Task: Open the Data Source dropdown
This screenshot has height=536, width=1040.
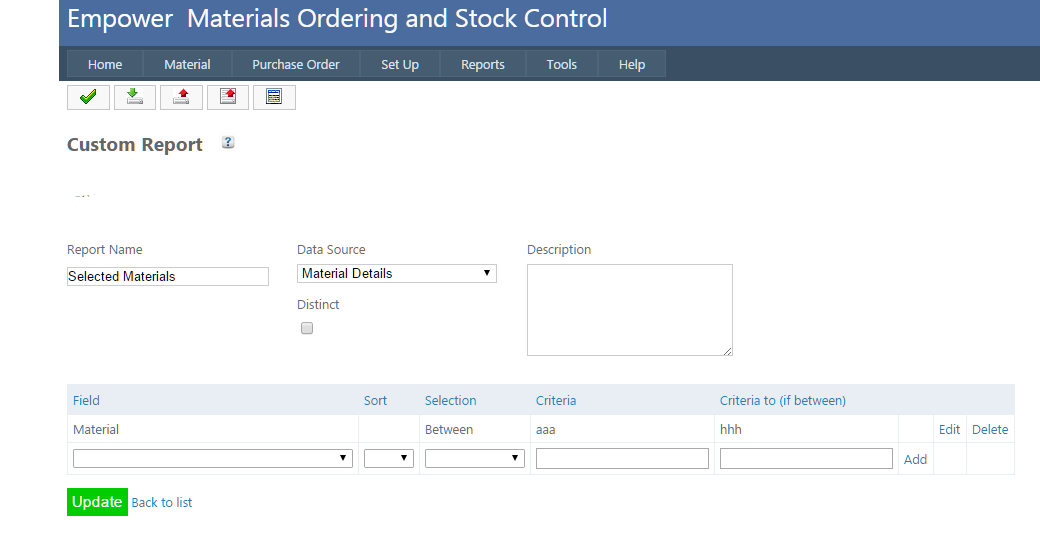Action: 396,273
